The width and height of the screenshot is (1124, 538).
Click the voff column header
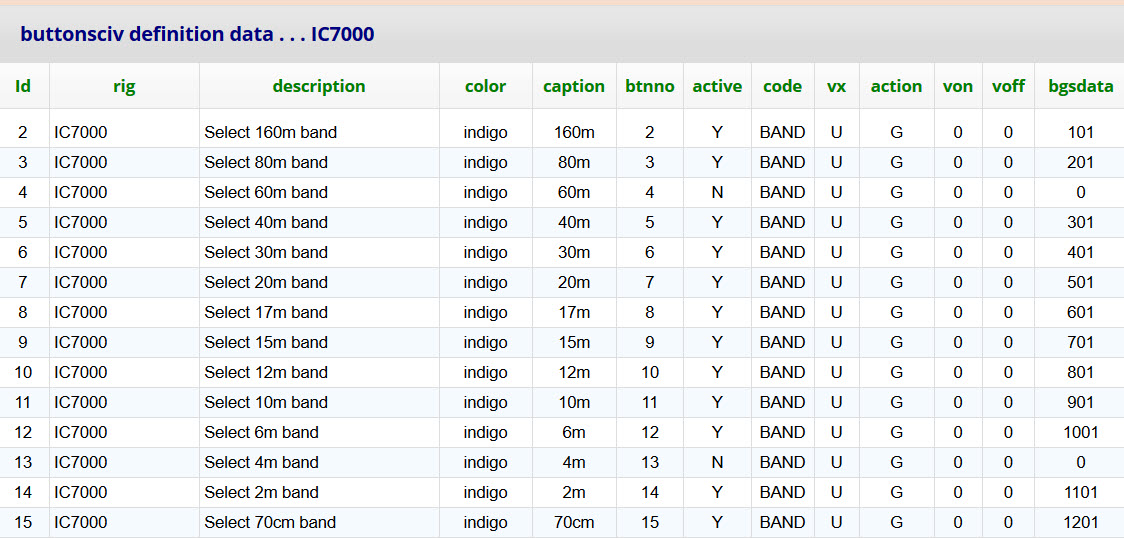(1008, 86)
